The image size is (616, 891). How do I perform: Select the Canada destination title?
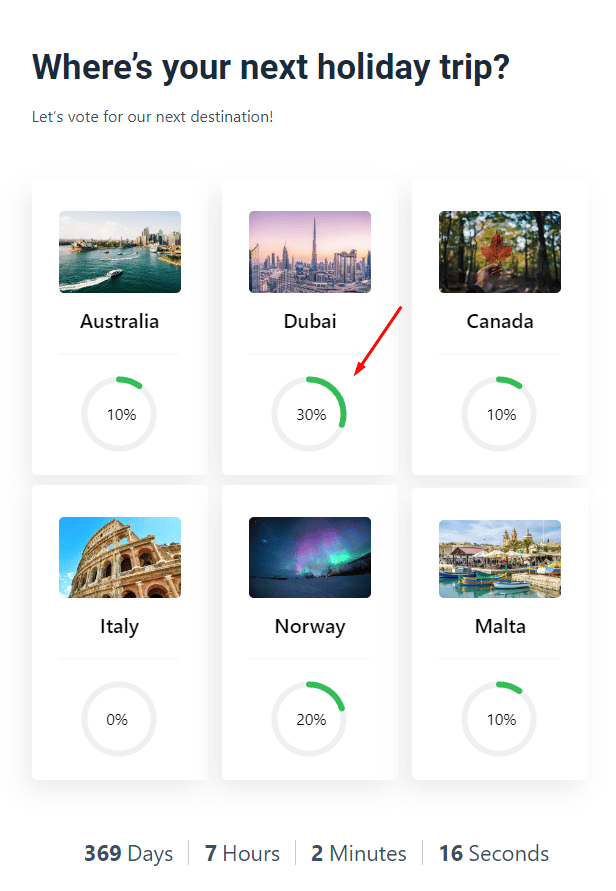click(500, 321)
